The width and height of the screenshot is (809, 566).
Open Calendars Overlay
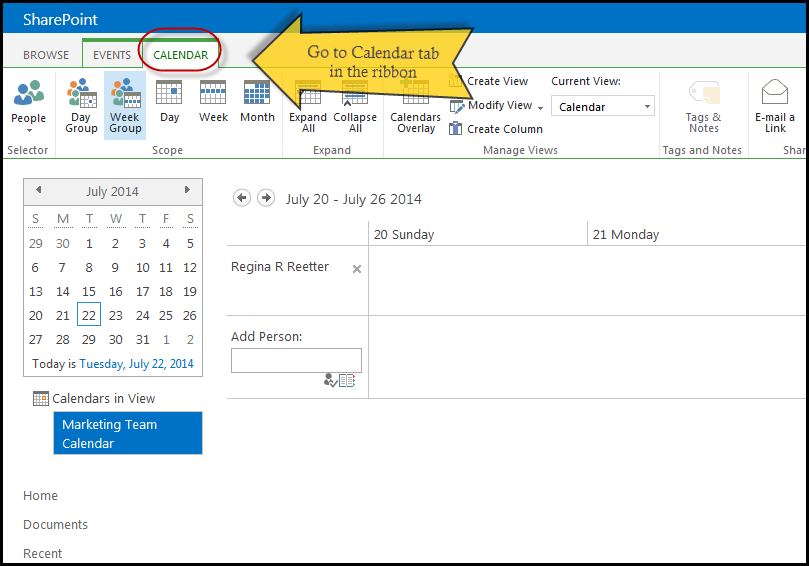click(x=415, y=107)
